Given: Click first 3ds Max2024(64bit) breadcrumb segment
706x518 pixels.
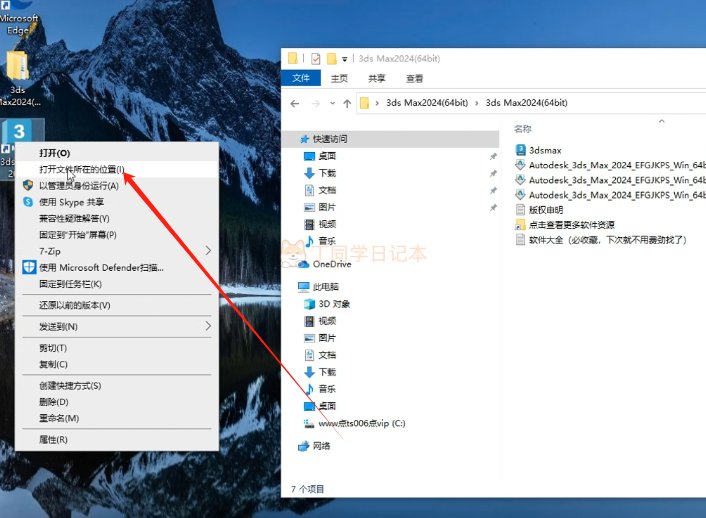Looking at the screenshot, I should [x=427, y=103].
